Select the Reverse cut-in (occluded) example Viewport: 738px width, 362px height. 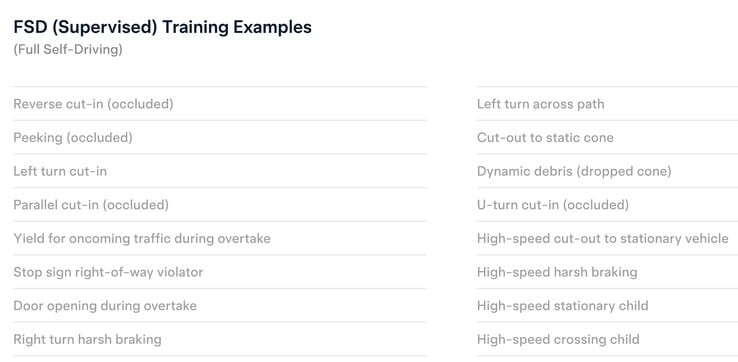coord(220,104)
